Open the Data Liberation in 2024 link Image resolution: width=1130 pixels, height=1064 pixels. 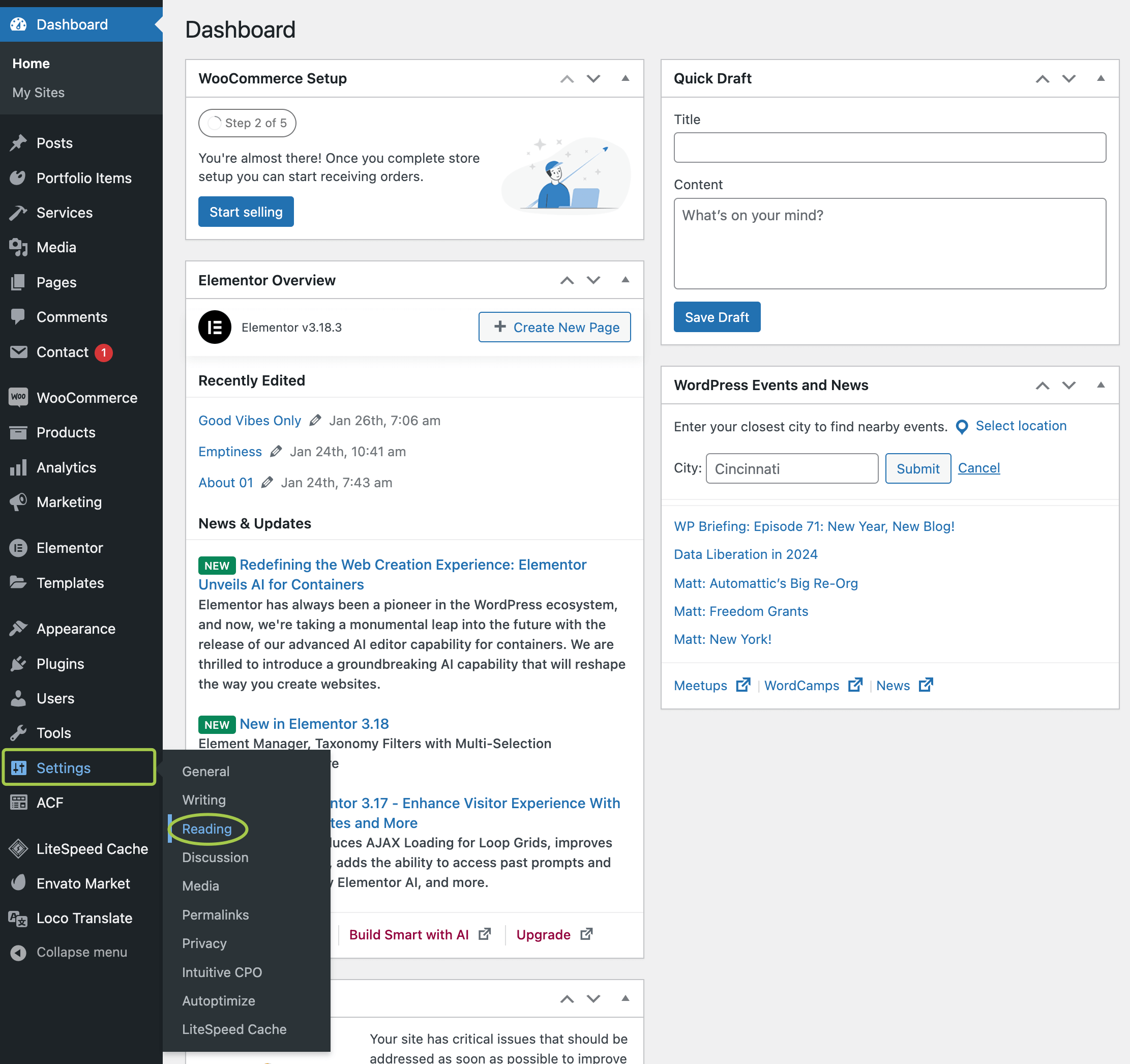(x=745, y=554)
